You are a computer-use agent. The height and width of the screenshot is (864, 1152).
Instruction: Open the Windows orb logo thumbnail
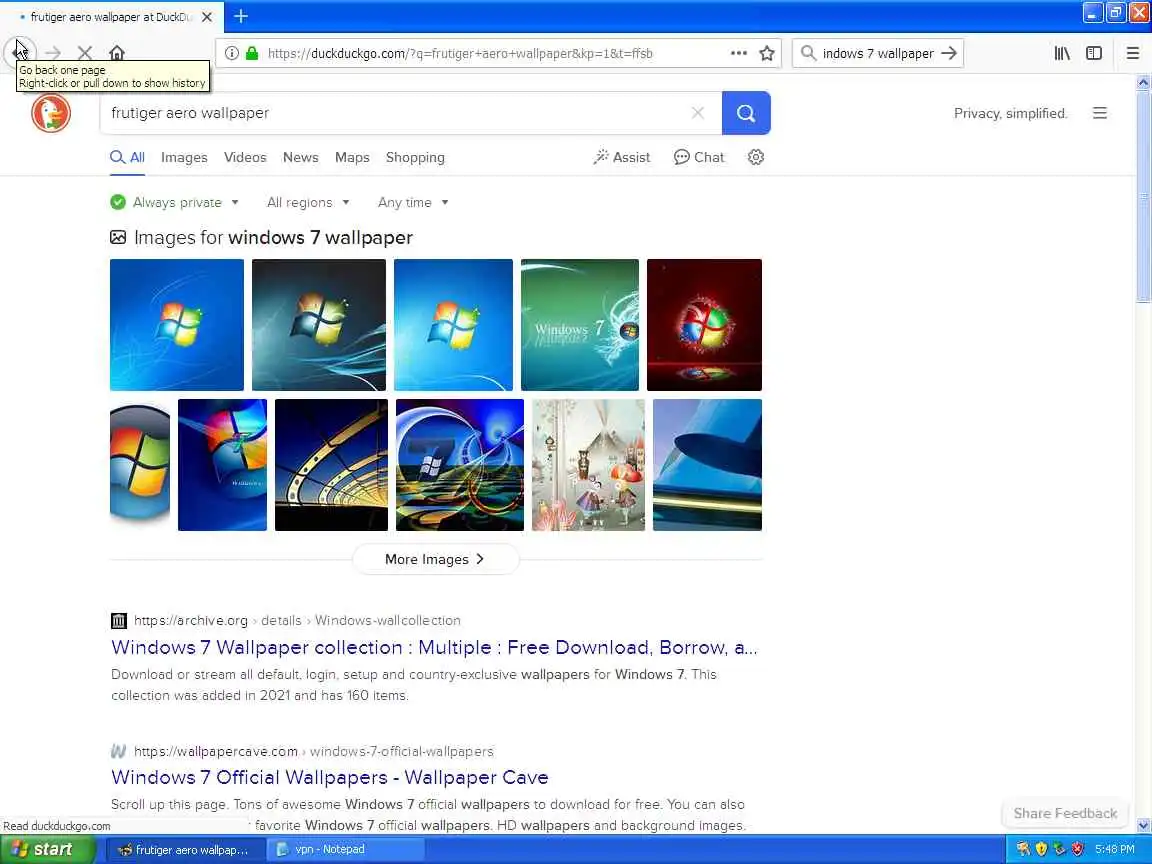[140, 464]
